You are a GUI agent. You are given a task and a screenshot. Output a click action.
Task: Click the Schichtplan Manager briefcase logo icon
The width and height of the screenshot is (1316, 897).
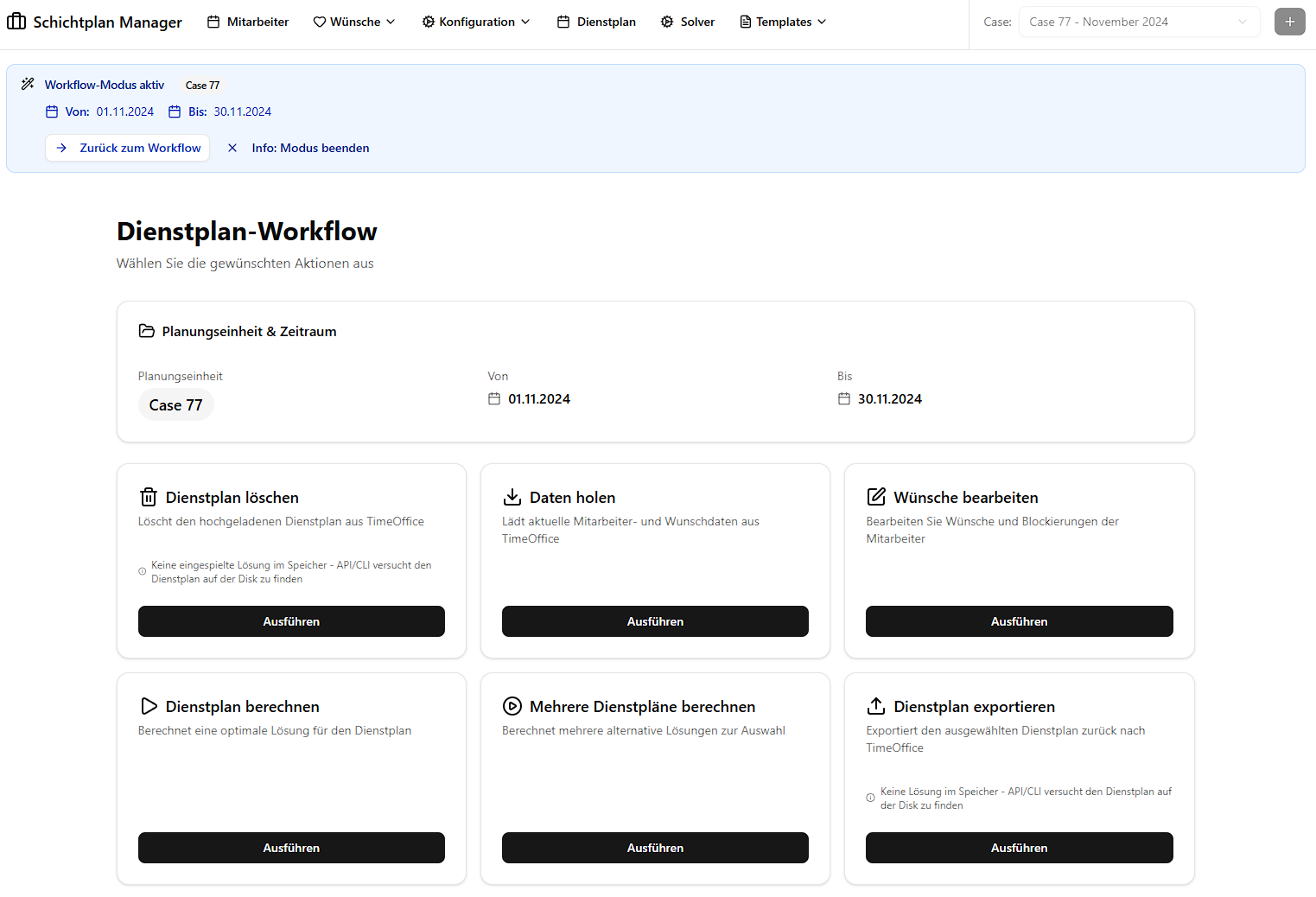pyautogui.click(x=16, y=22)
